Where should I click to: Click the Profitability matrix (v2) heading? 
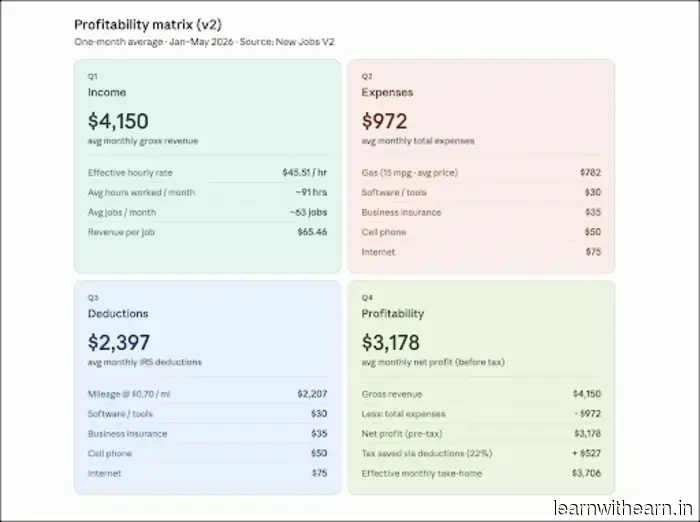pyautogui.click(x=148, y=25)
